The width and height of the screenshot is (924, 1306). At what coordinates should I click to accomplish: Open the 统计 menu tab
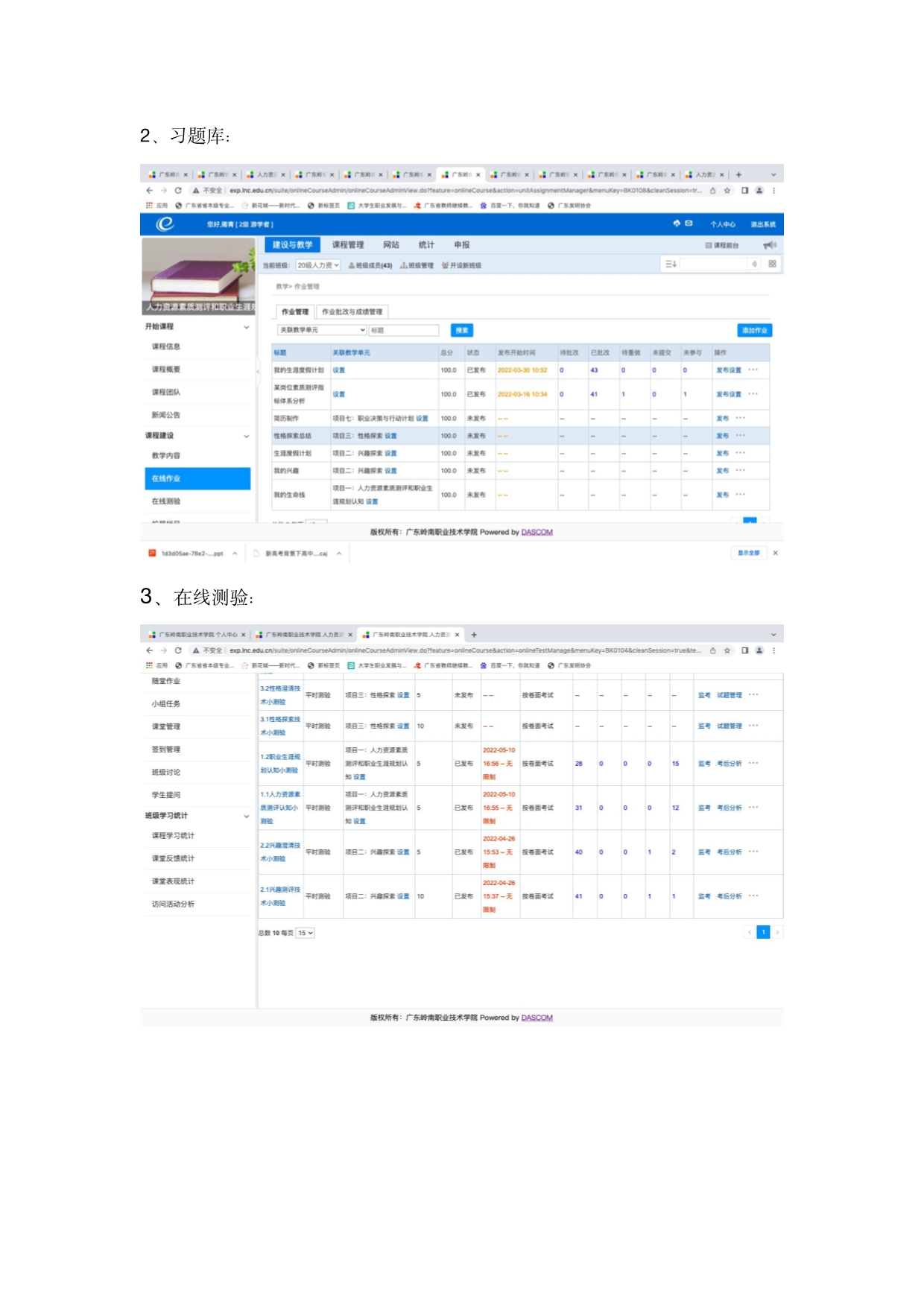pos(426,245)
